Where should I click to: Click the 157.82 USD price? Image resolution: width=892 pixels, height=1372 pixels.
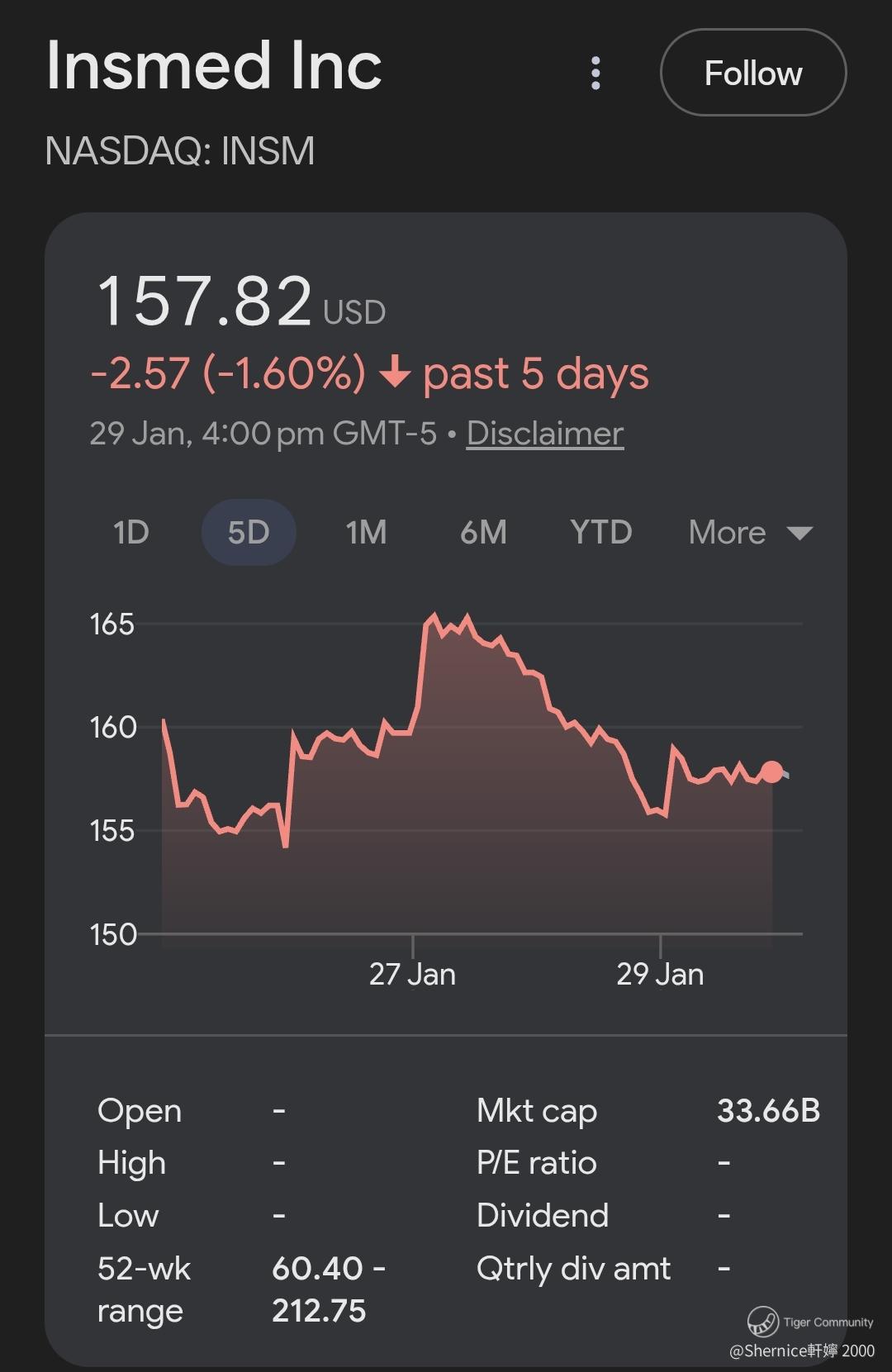coord(206,301)
